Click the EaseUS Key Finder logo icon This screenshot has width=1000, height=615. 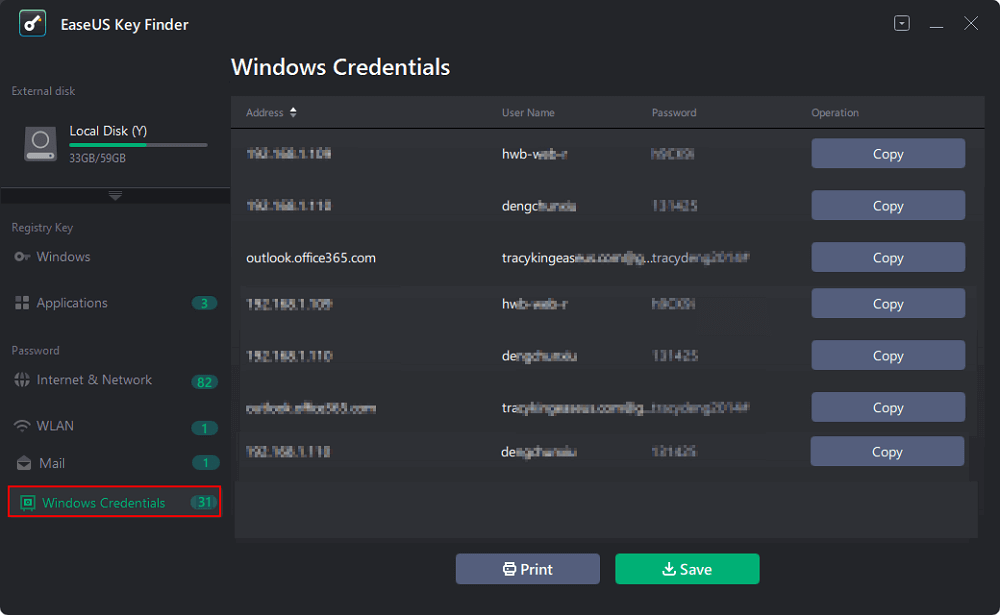click(x=33, y=24)
